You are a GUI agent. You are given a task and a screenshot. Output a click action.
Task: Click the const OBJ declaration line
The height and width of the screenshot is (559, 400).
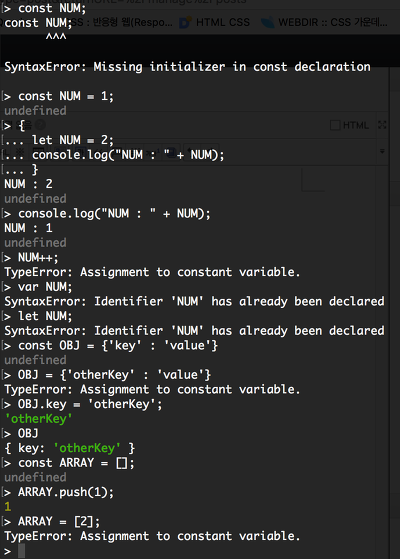tap(118, 345)
